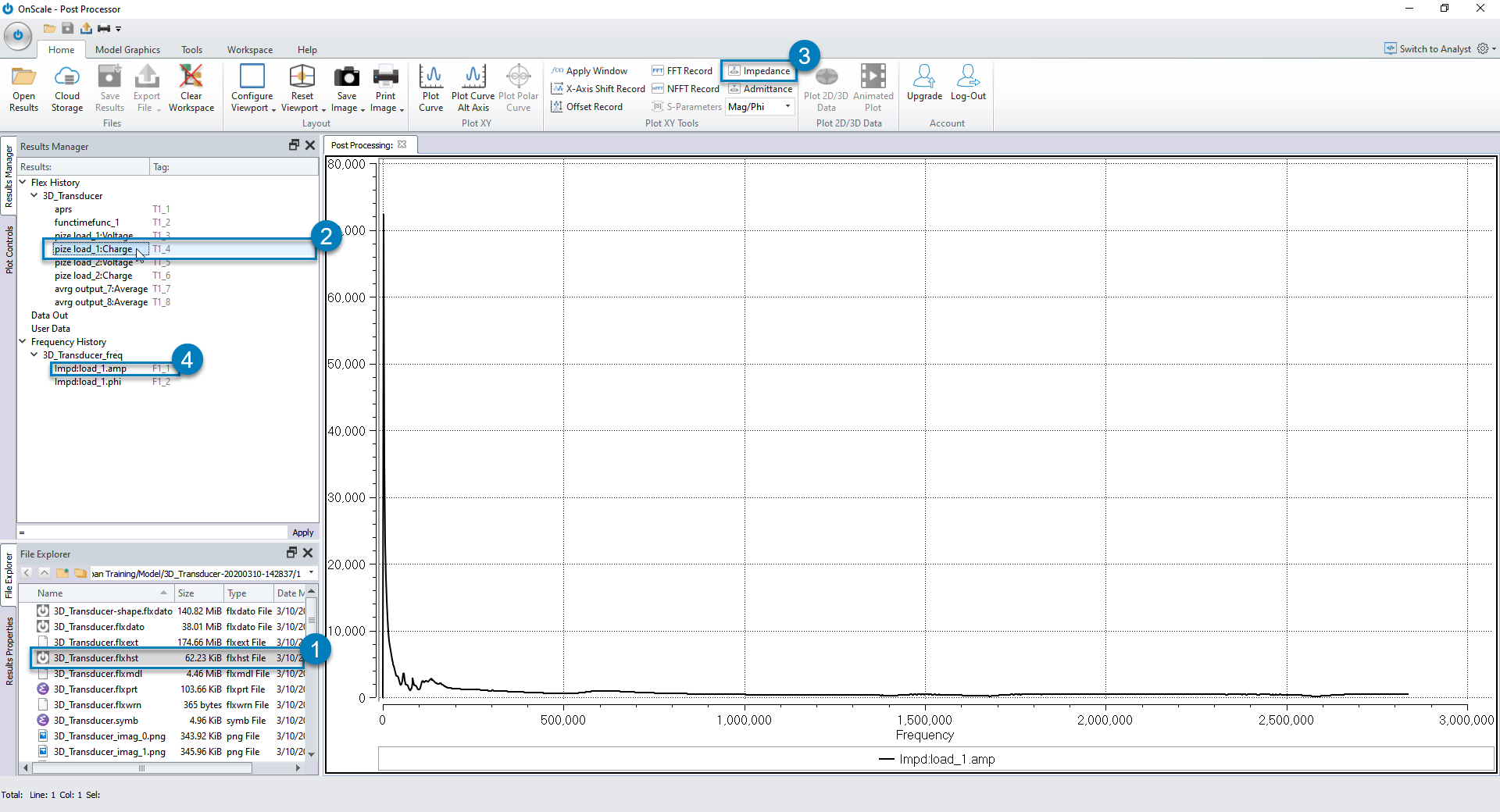Open Cloud Storage

pyautogui.click(x=67, y=88)
